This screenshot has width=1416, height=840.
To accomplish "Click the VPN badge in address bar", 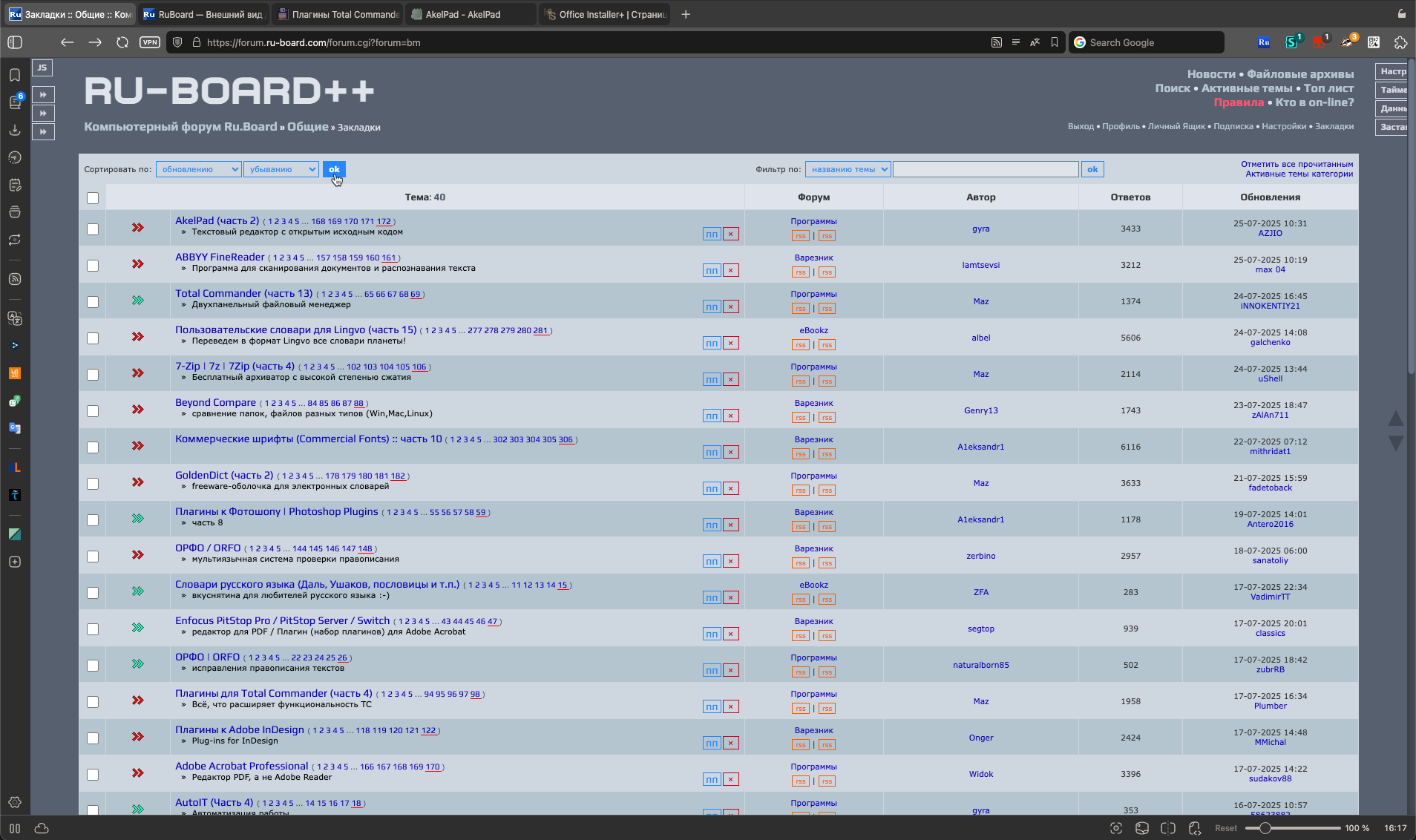I will [x=150, y=42].
